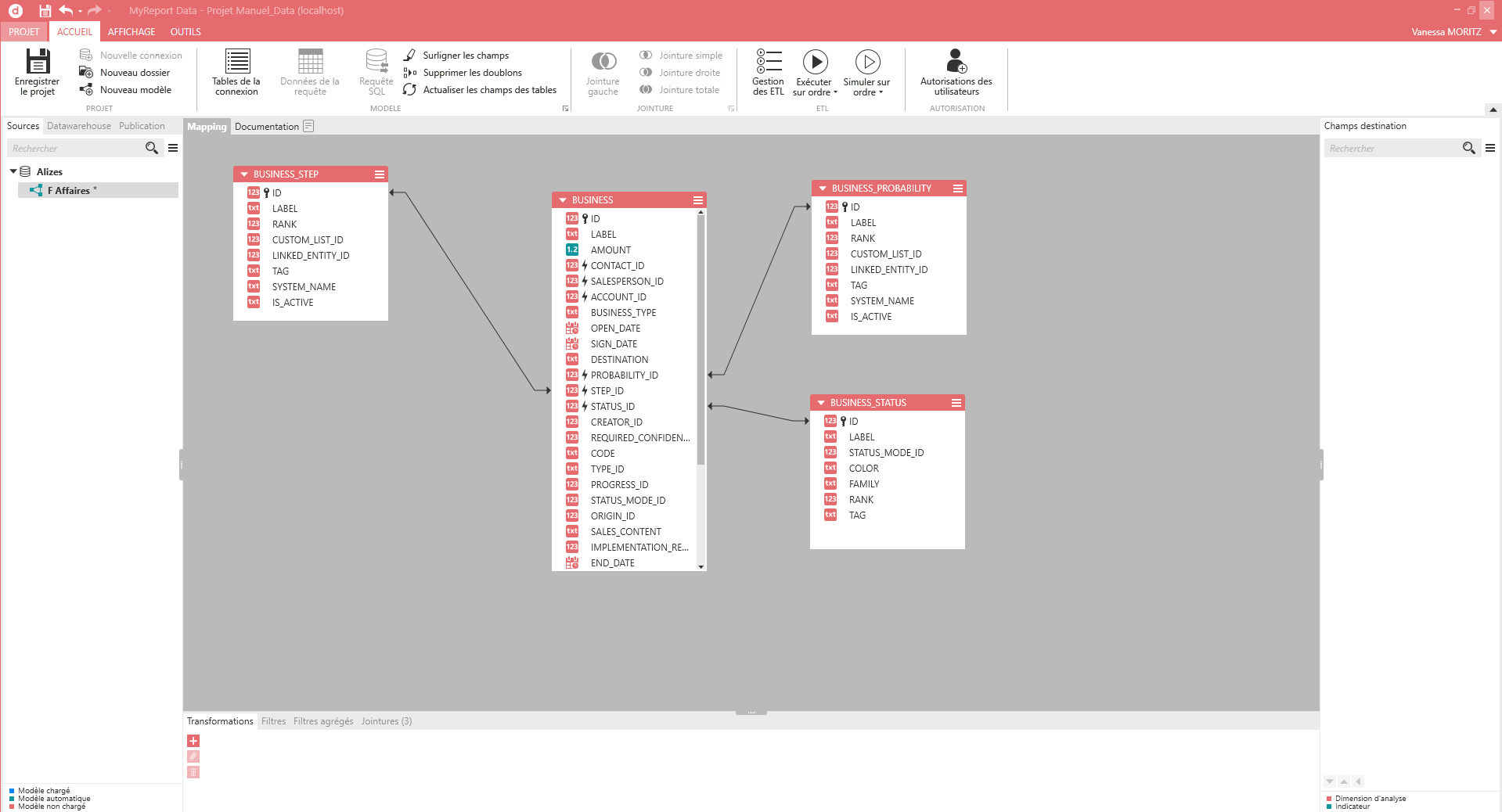Open the Simuler sur ordre dropdown
The width and height of the screenshot is (1502, 812).
coord(881,93)
